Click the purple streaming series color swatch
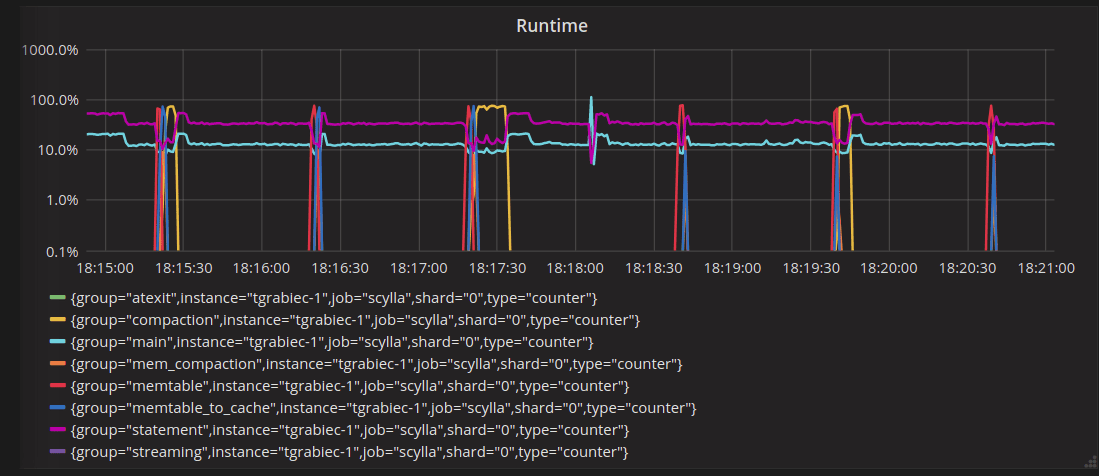Viewport: 1099px width, 476px height. (57, 451)
